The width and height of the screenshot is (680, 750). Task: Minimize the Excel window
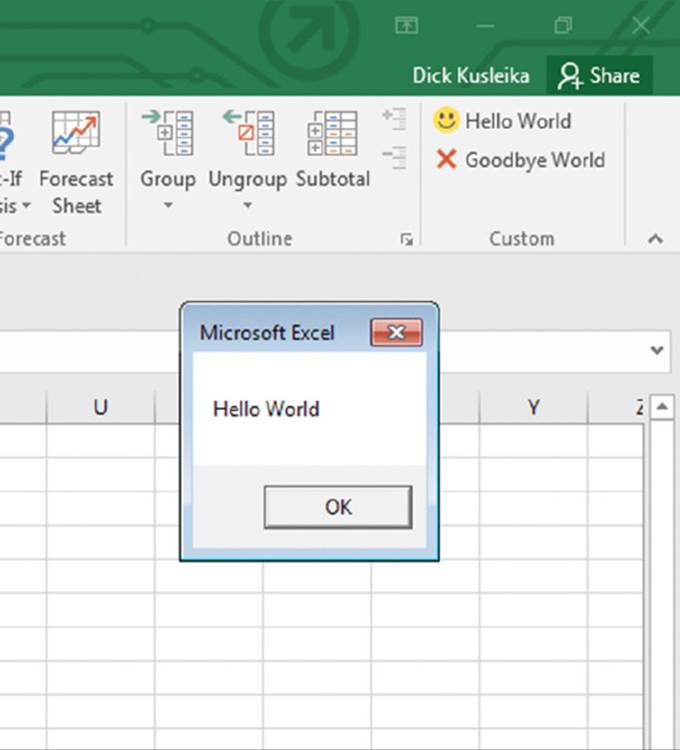(485, 25)
